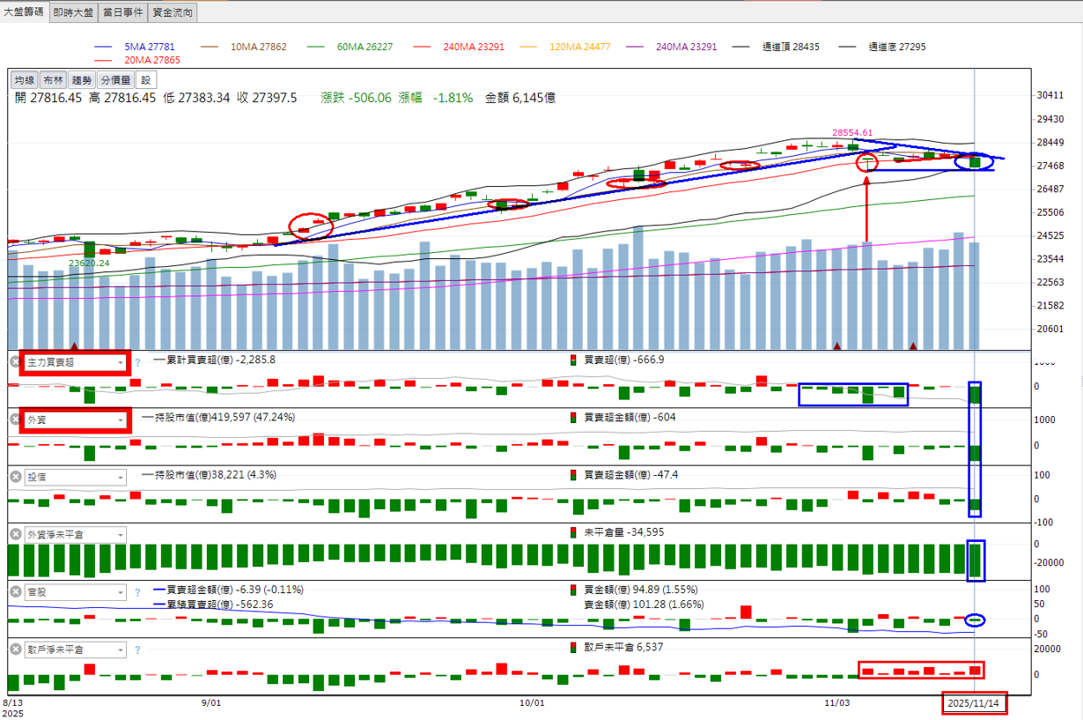This screenshot has width=1083, height=720.
Task: Expand the 官股 indicator dropdown
Action: coord(75,592)
